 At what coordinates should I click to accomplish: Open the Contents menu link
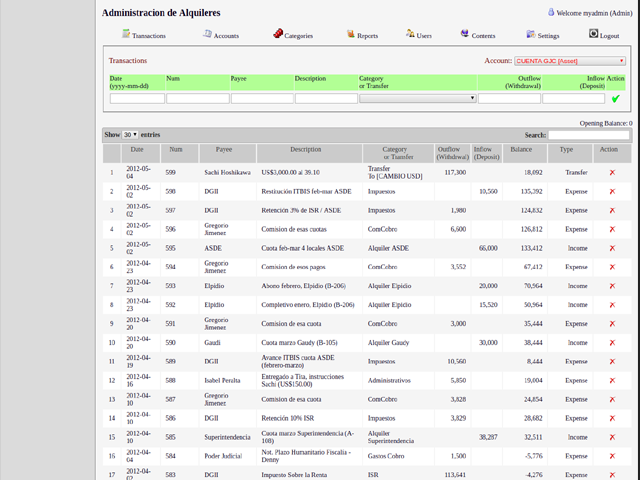pos(483,36)
